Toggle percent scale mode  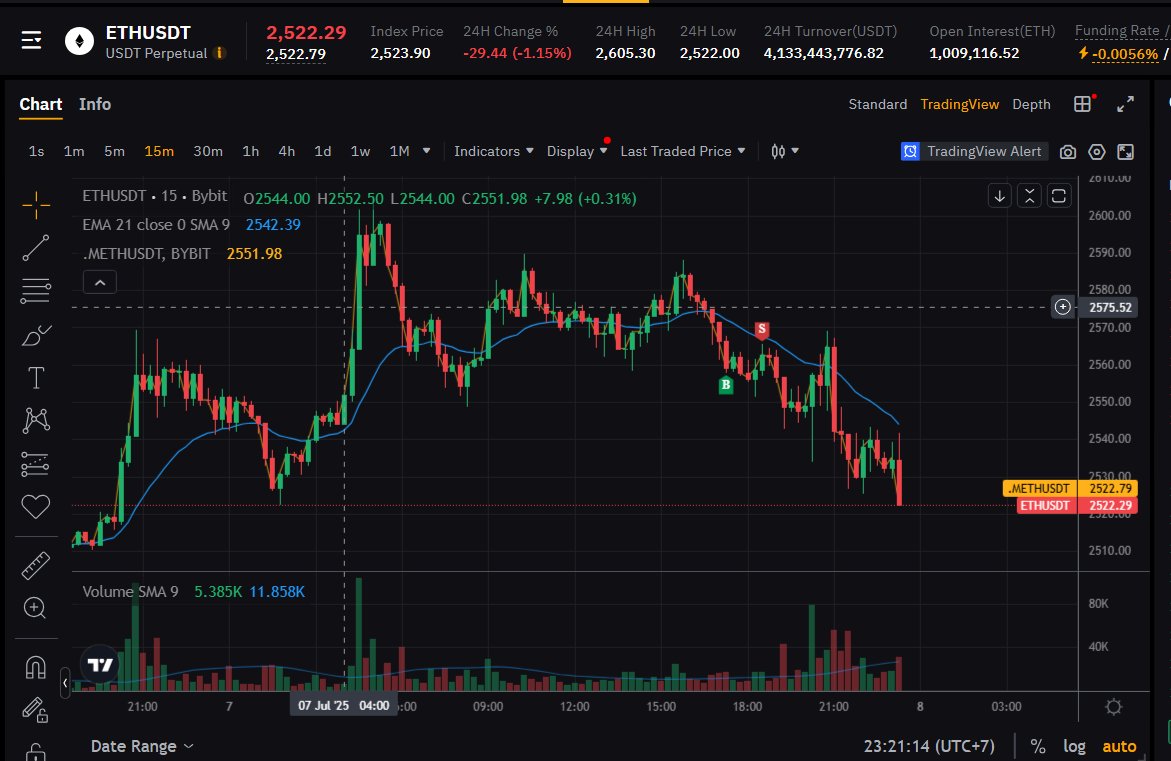pos(1037,746)
